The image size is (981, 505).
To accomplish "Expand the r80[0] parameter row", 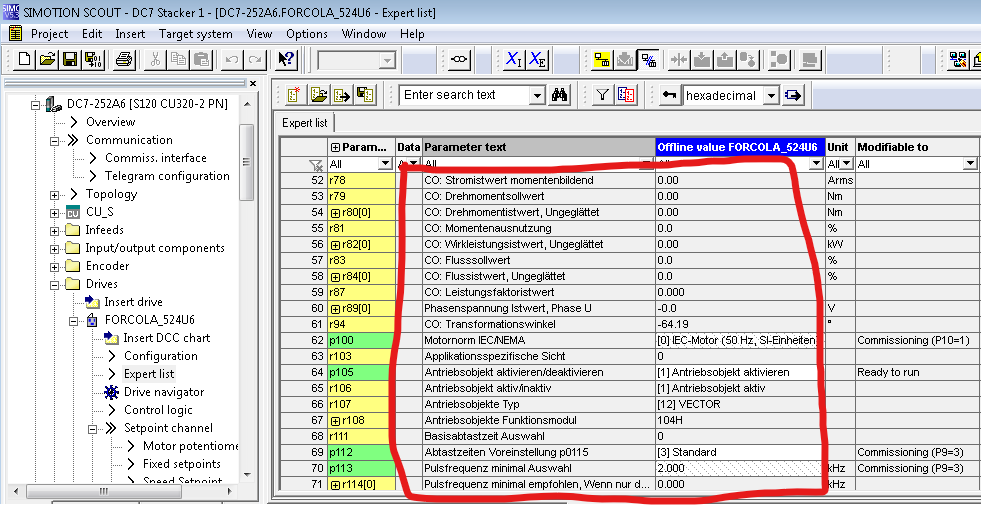I will click(x=335, y=212).
